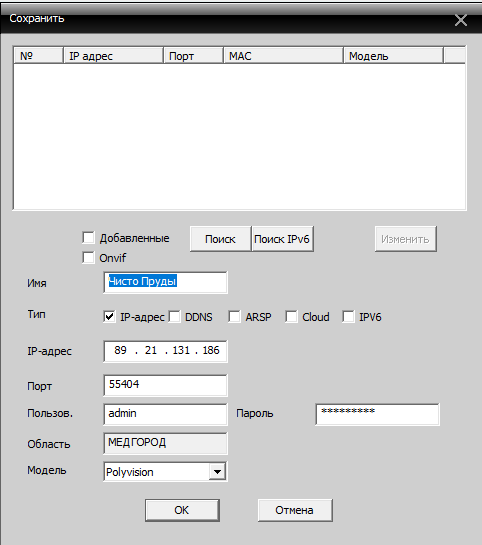482x545 pixels.
Task: Select the Порт column header in list
Action: point(193,56)
